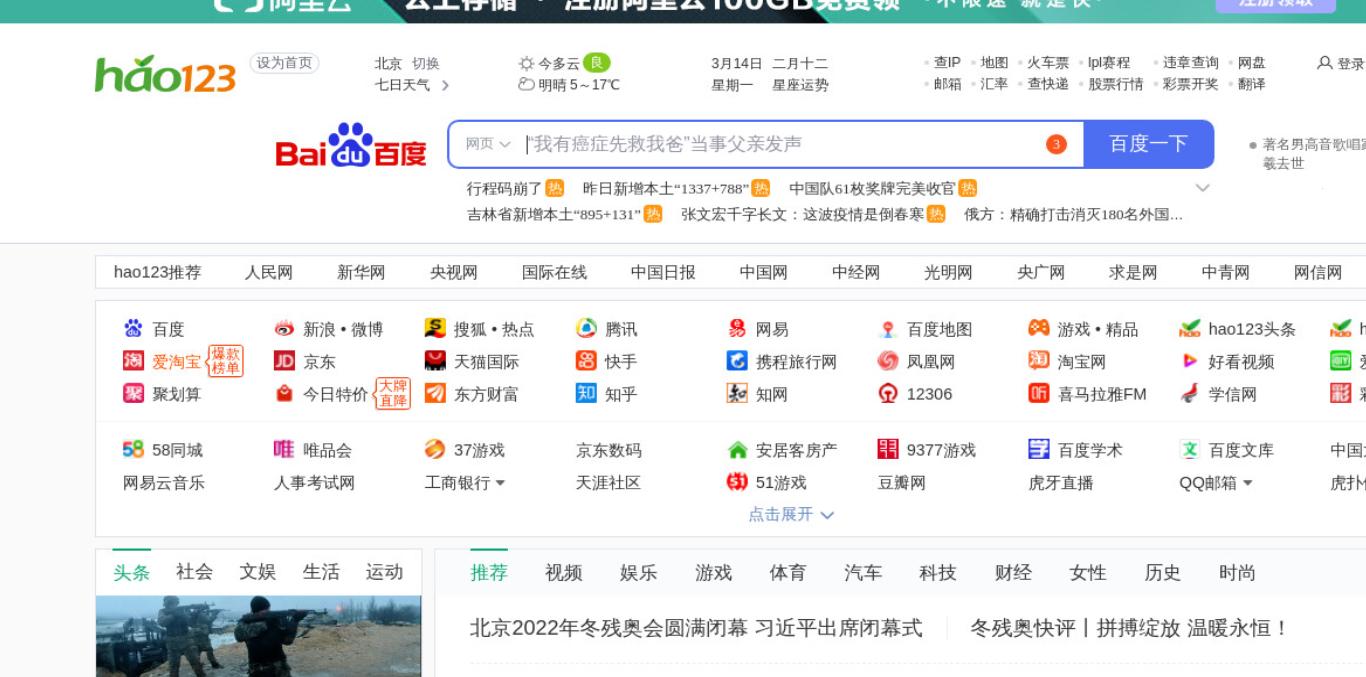Open the 火车票 link

click(1048, 63)
